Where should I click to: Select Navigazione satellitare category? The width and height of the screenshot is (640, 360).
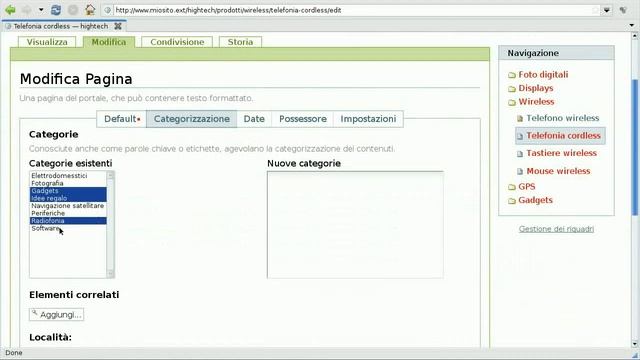68,206
